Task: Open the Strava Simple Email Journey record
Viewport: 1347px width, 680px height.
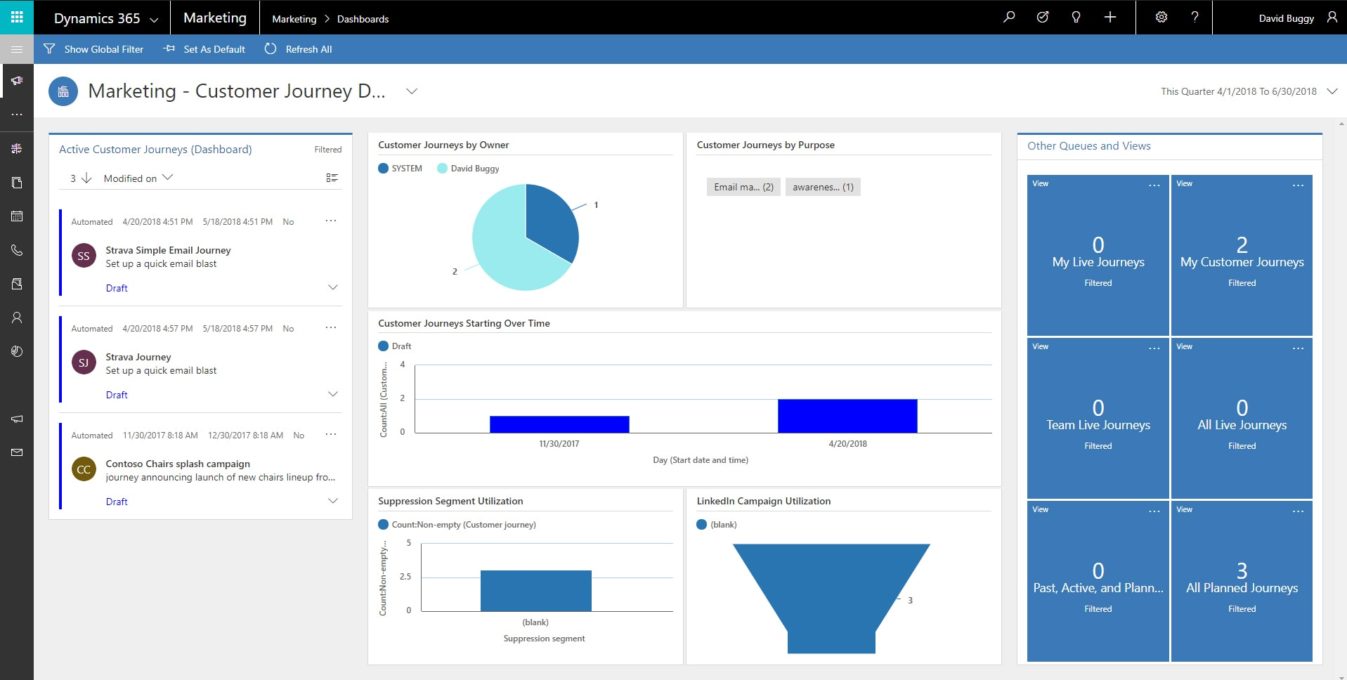Action: coord(168,250)
